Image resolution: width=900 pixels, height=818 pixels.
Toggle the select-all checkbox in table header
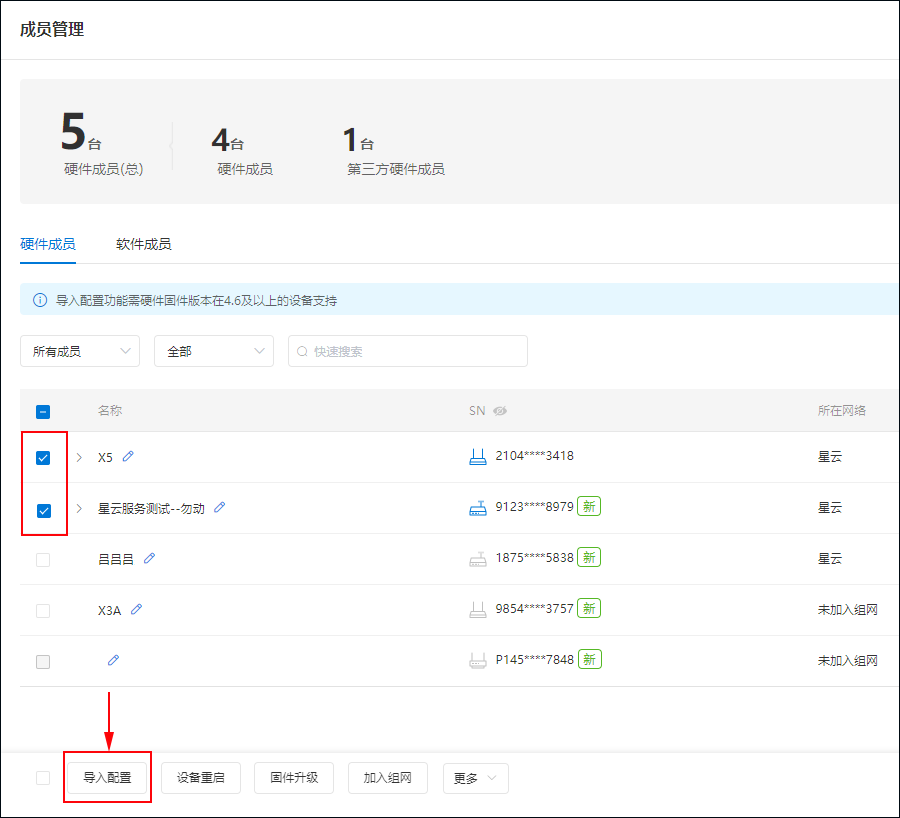click(43, 411)
